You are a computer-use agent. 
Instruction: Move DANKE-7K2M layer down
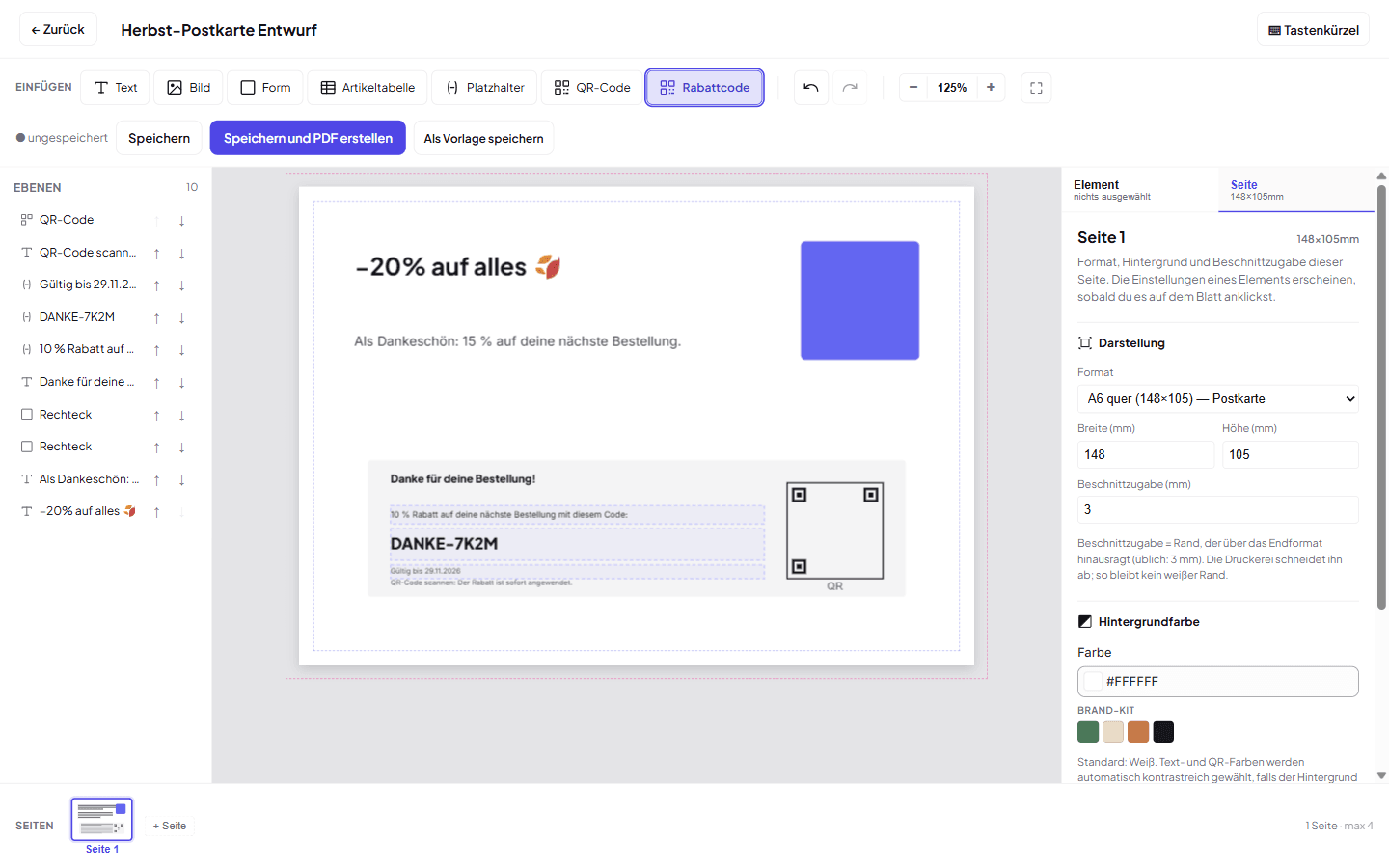point(181,318)
